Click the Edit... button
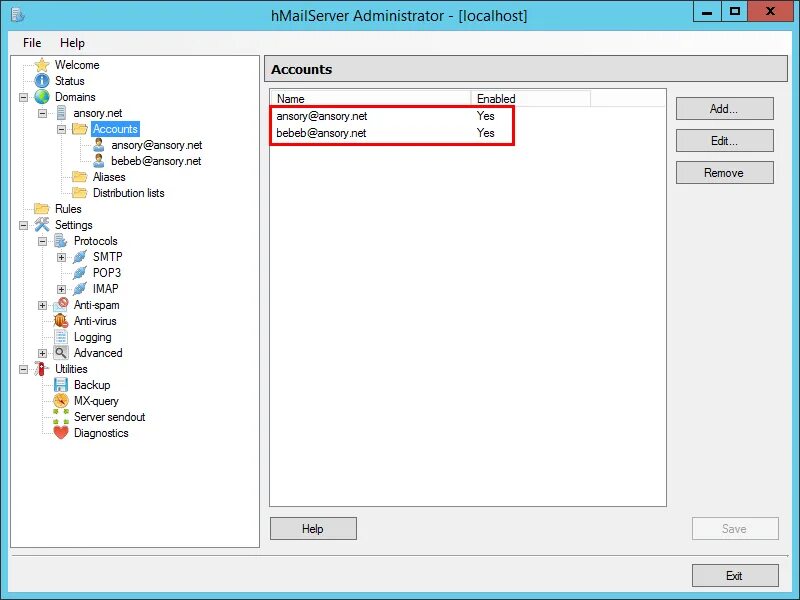Image resolution: width=800 pixels, height=600 pixels. 724,141
